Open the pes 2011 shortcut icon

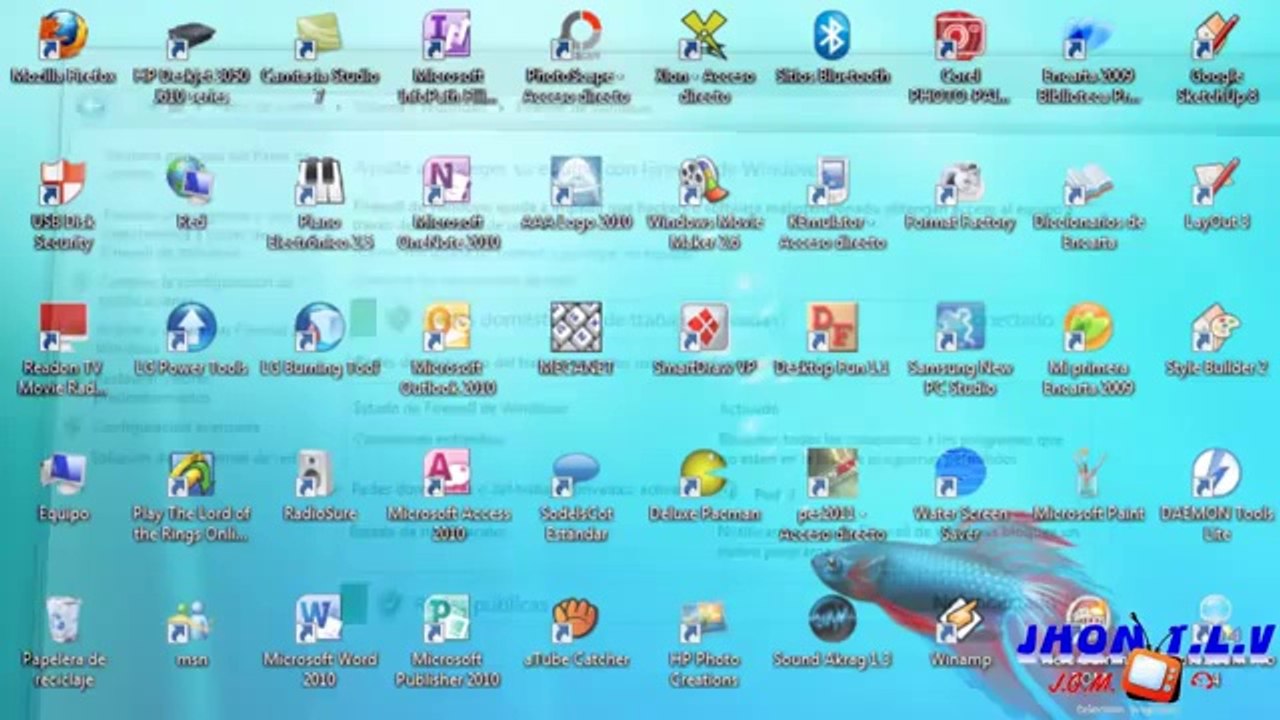832,473
